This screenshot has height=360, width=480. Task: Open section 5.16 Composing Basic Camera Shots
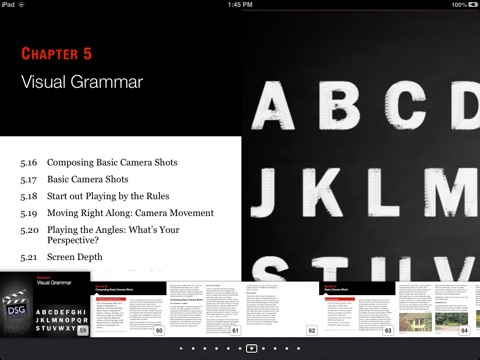pyautogui.click(x=99, y=162)
